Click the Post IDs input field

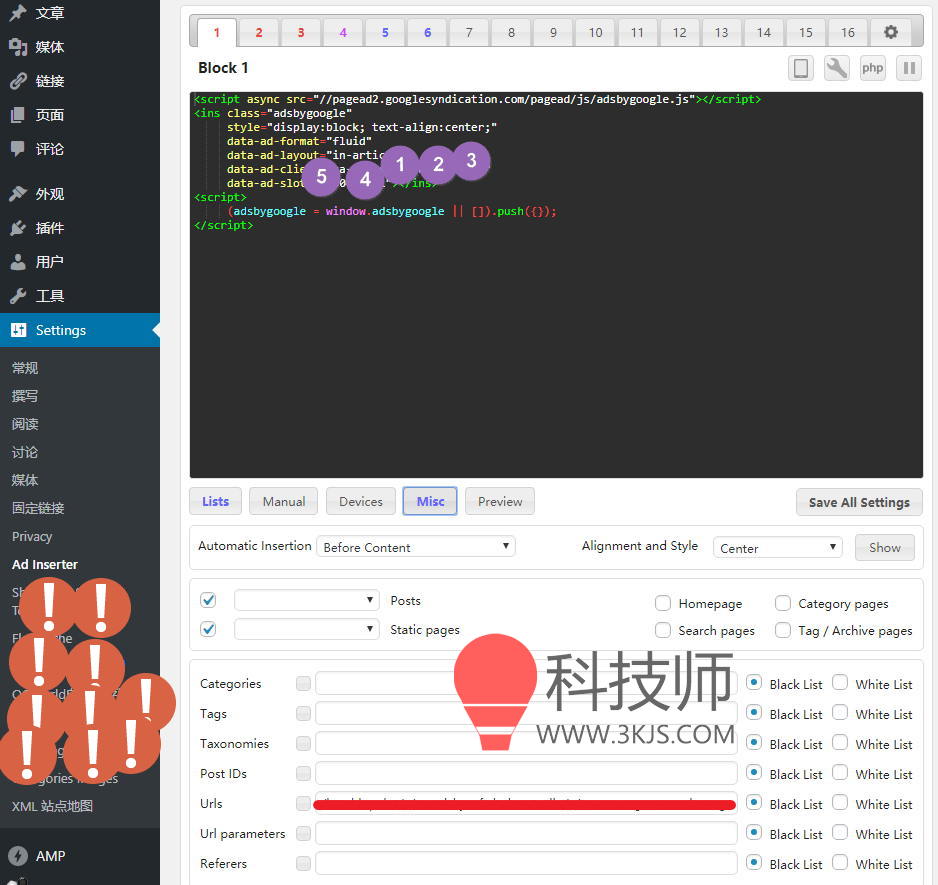pos(526,773)
